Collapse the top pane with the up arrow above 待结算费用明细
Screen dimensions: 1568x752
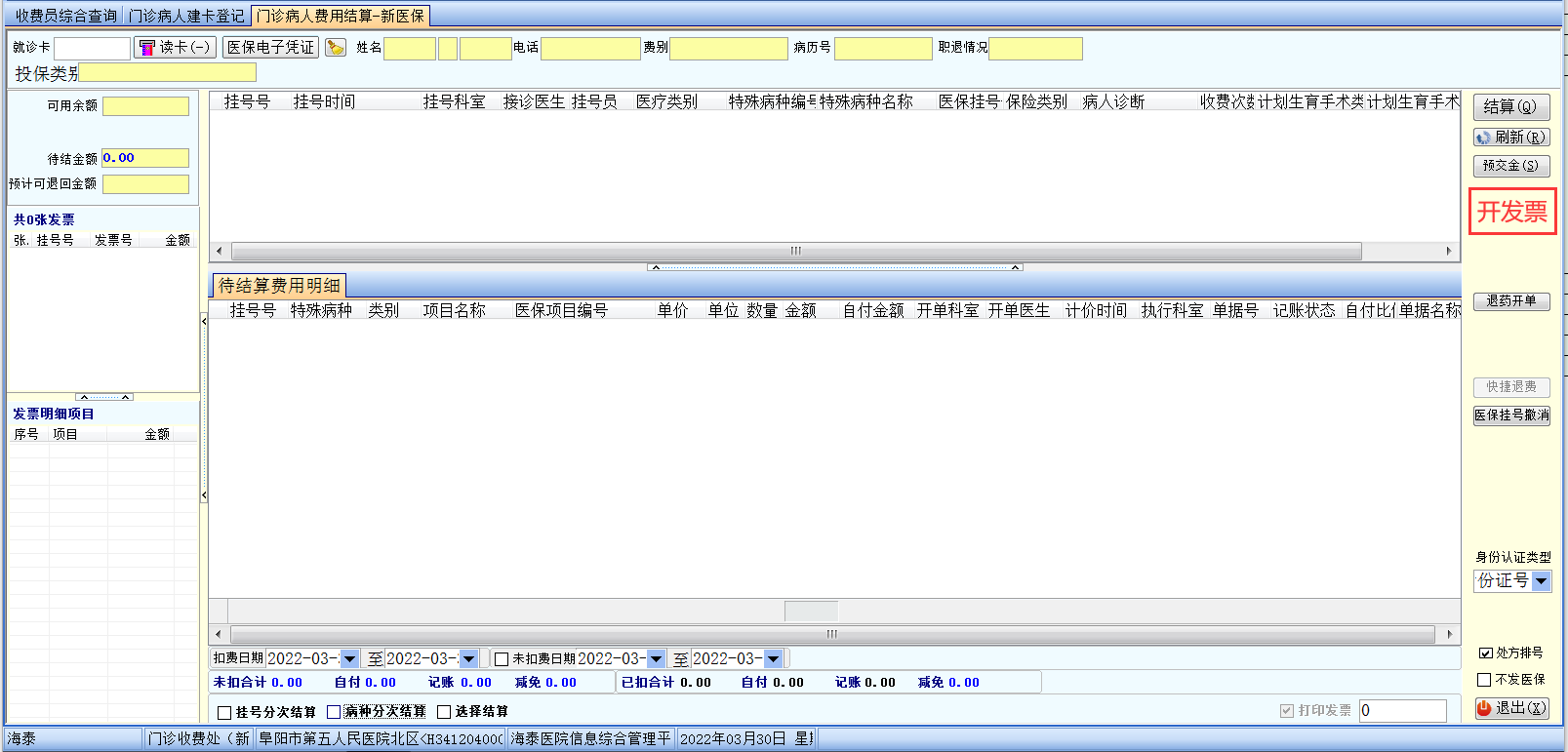656,266
